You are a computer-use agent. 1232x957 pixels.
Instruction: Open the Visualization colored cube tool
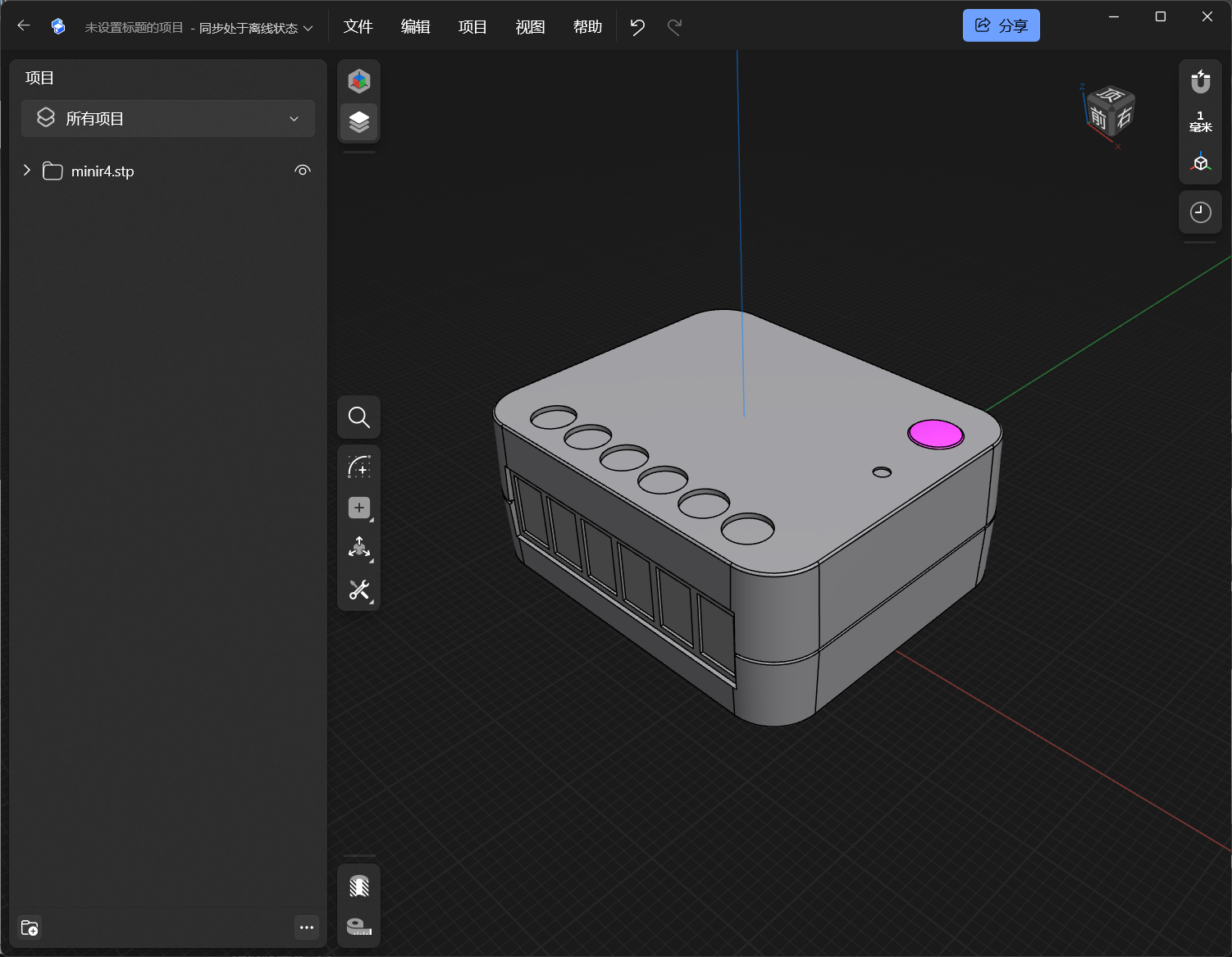358,81
